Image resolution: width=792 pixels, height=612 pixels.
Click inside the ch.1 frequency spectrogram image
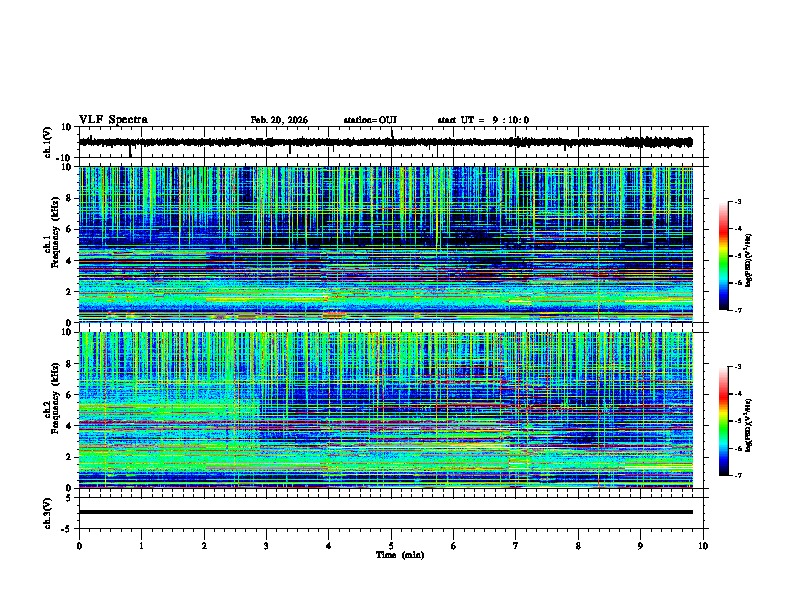(385, 244)
